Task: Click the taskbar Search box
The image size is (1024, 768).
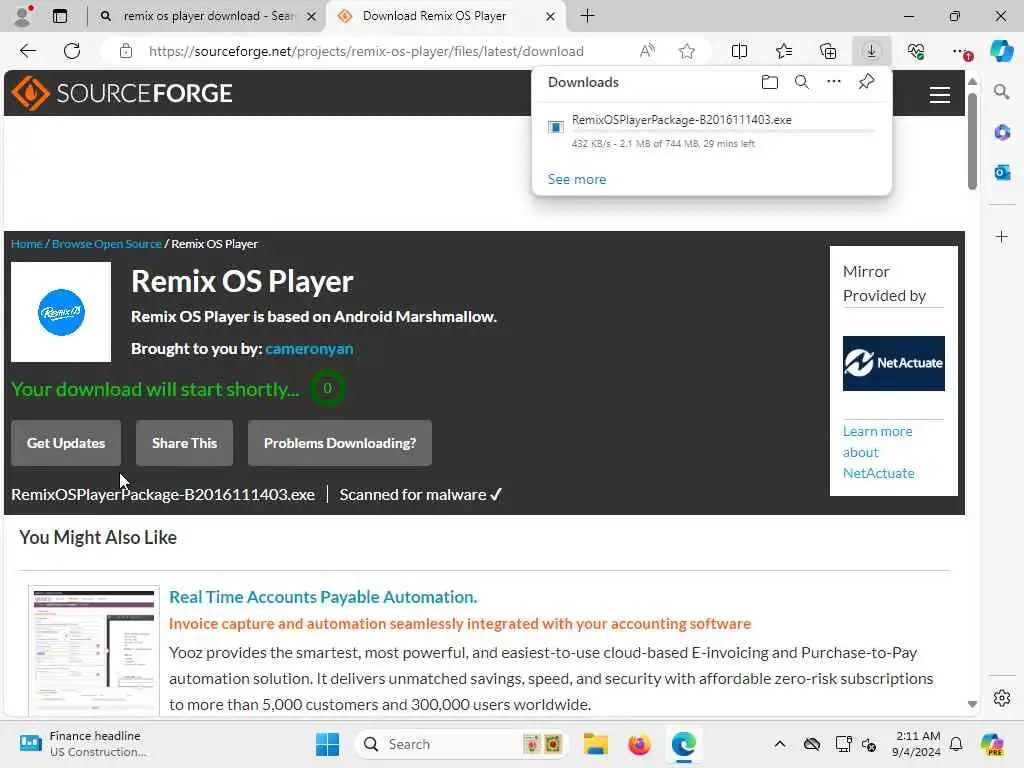Action: coord(461,744)
